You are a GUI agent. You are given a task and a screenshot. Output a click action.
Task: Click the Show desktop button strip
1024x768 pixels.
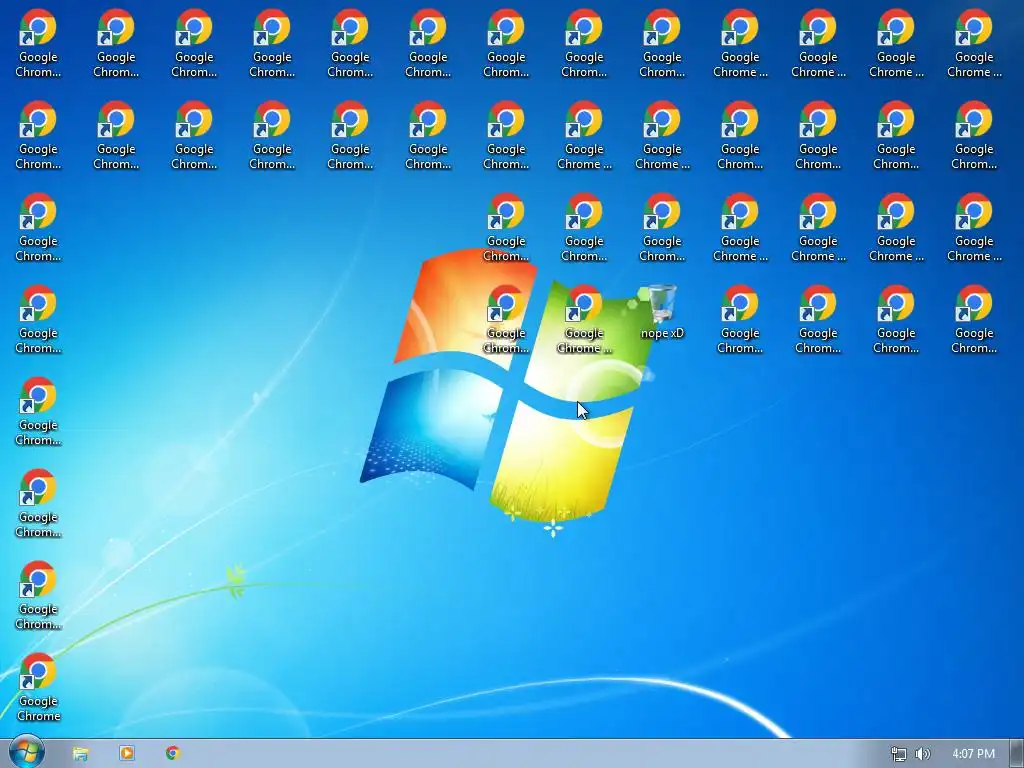[1017, 754]
